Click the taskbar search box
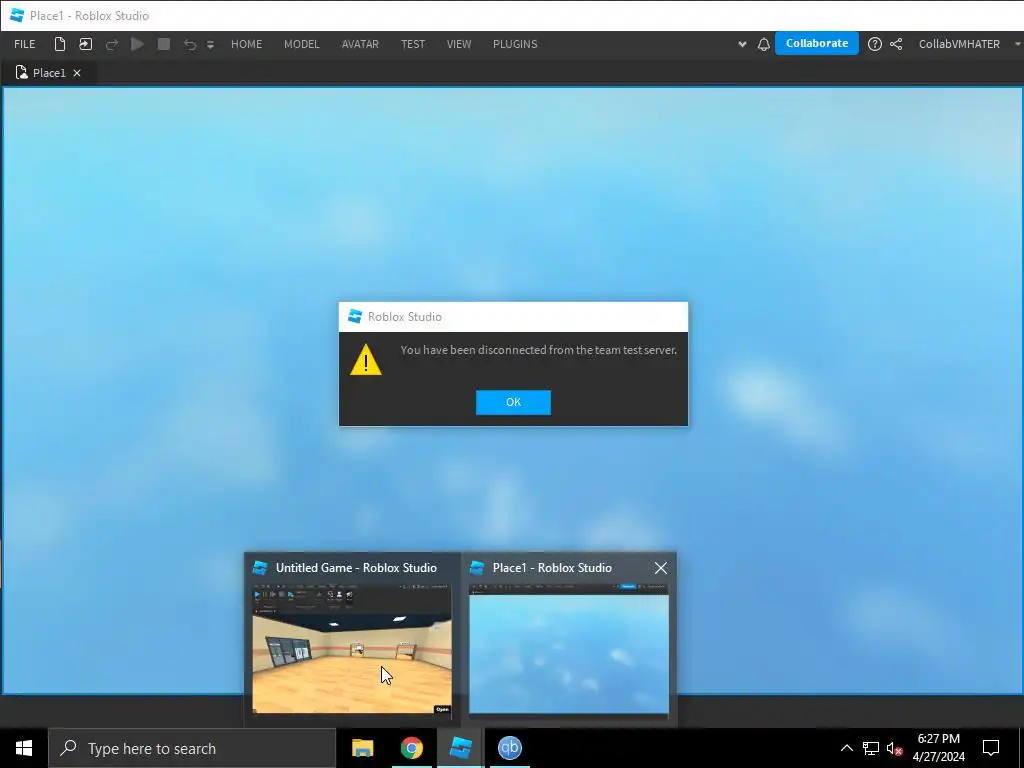The height and width of the screenshot is (768, 1024). (x=192, y=748)
